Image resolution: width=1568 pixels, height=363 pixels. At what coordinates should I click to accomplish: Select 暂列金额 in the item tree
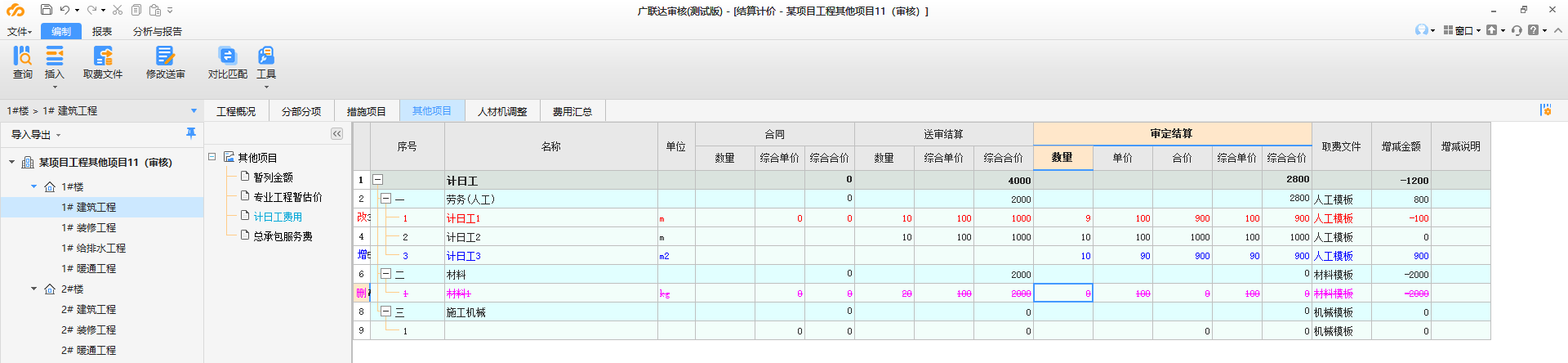click(x=273, y=177)
